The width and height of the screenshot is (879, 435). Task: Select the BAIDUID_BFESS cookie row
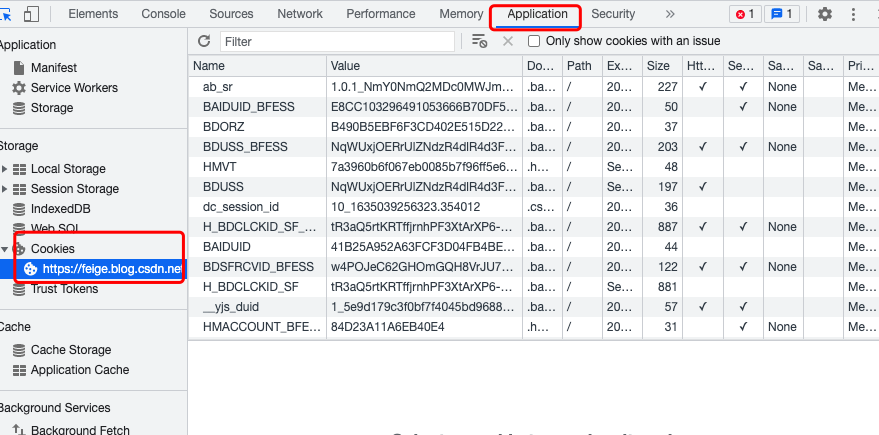coord(534,107)
